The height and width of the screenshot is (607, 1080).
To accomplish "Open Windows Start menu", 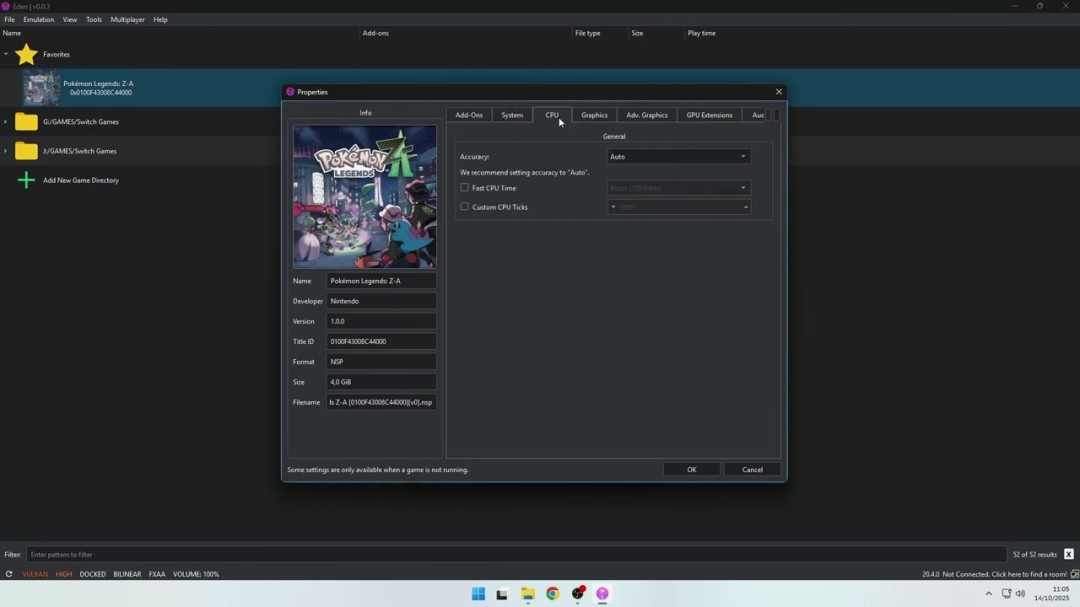I will coord(478,594).
